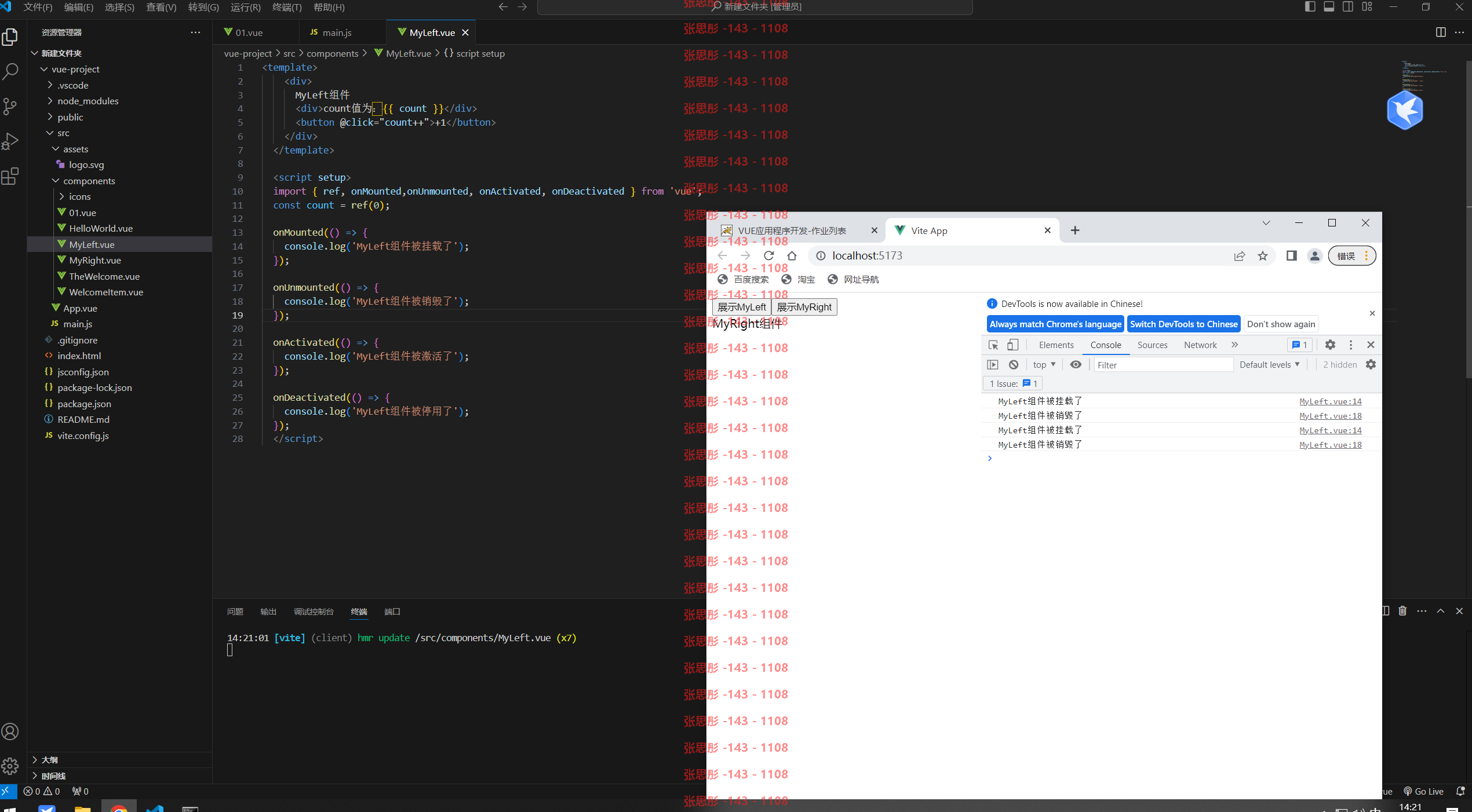Go to Chrome home page

(x=792, y=256)
